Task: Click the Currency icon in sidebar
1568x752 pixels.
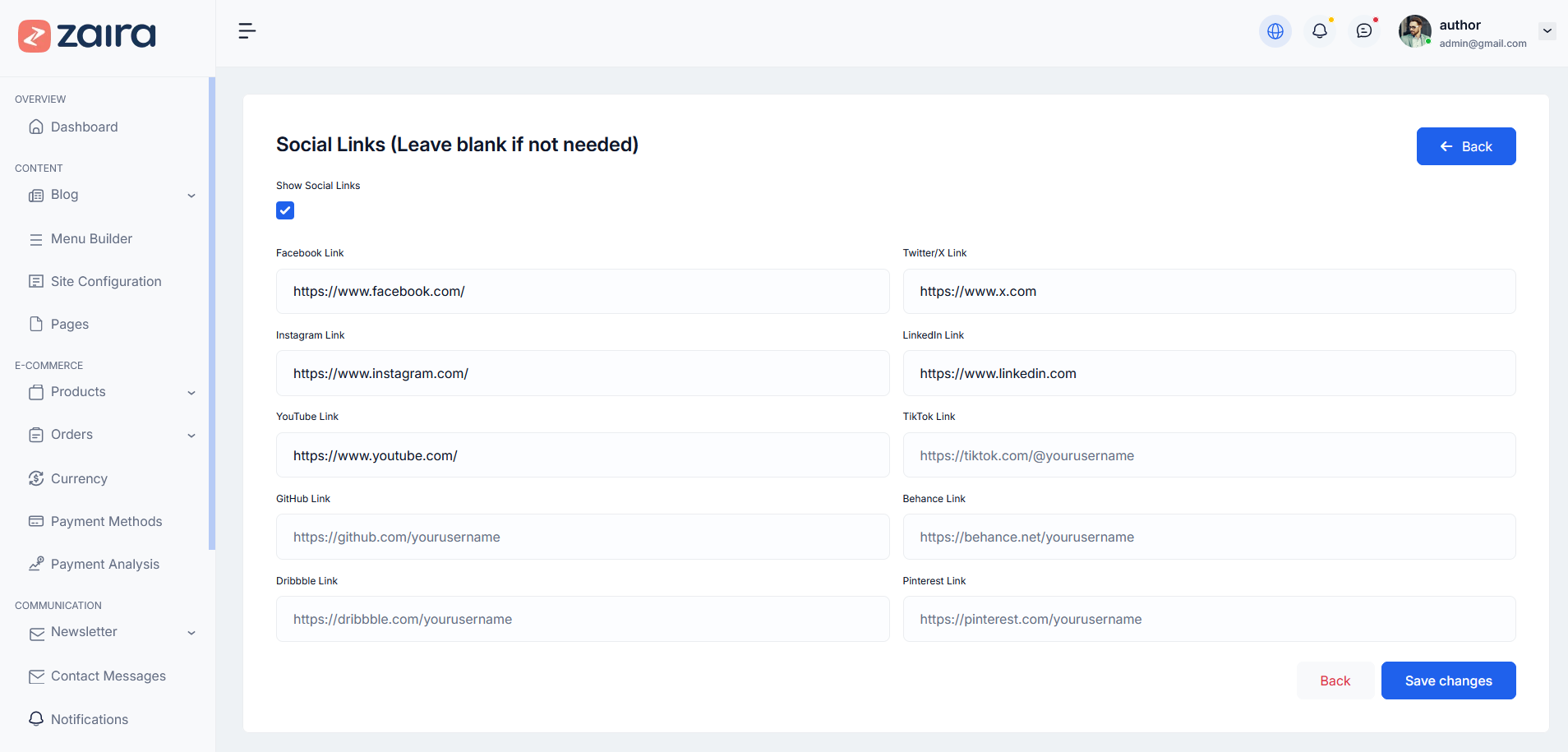Action: click(x=36, y=478)
